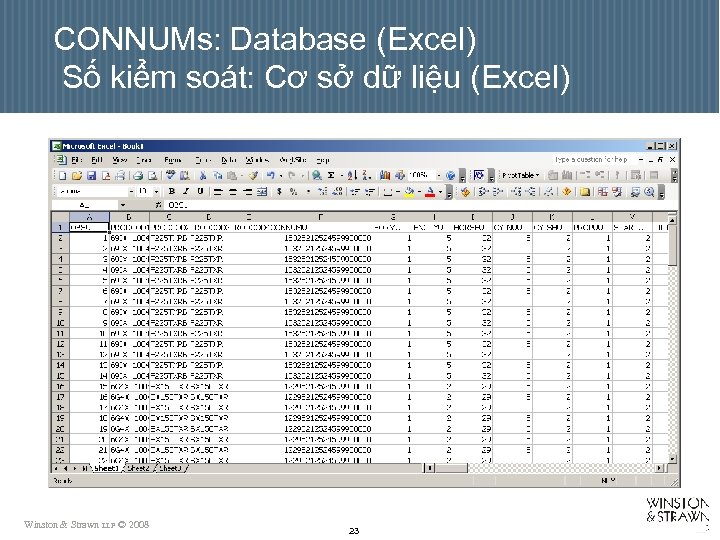
Task: Select the Sheet1 tab
Action: (107, 468)
